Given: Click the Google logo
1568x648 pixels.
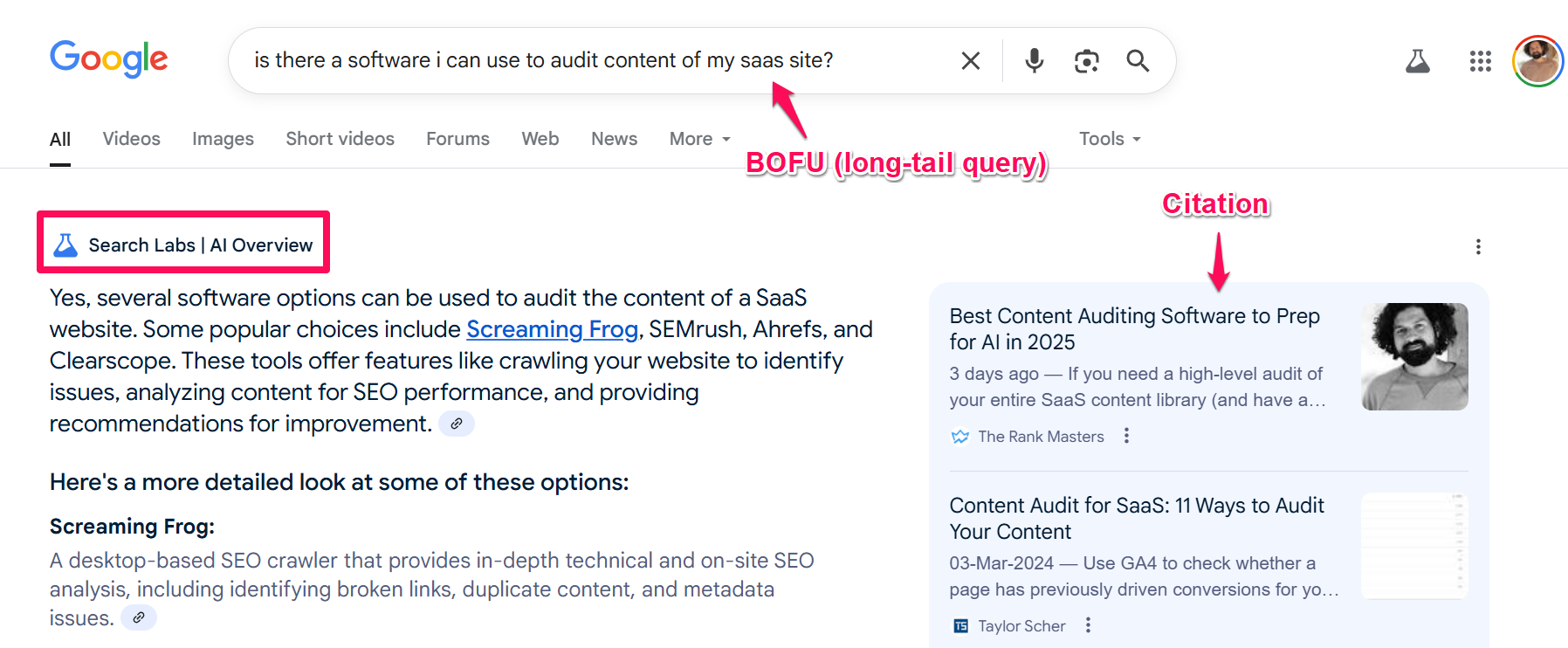Looking at the screenshot, I should click(x=109, y=59).
